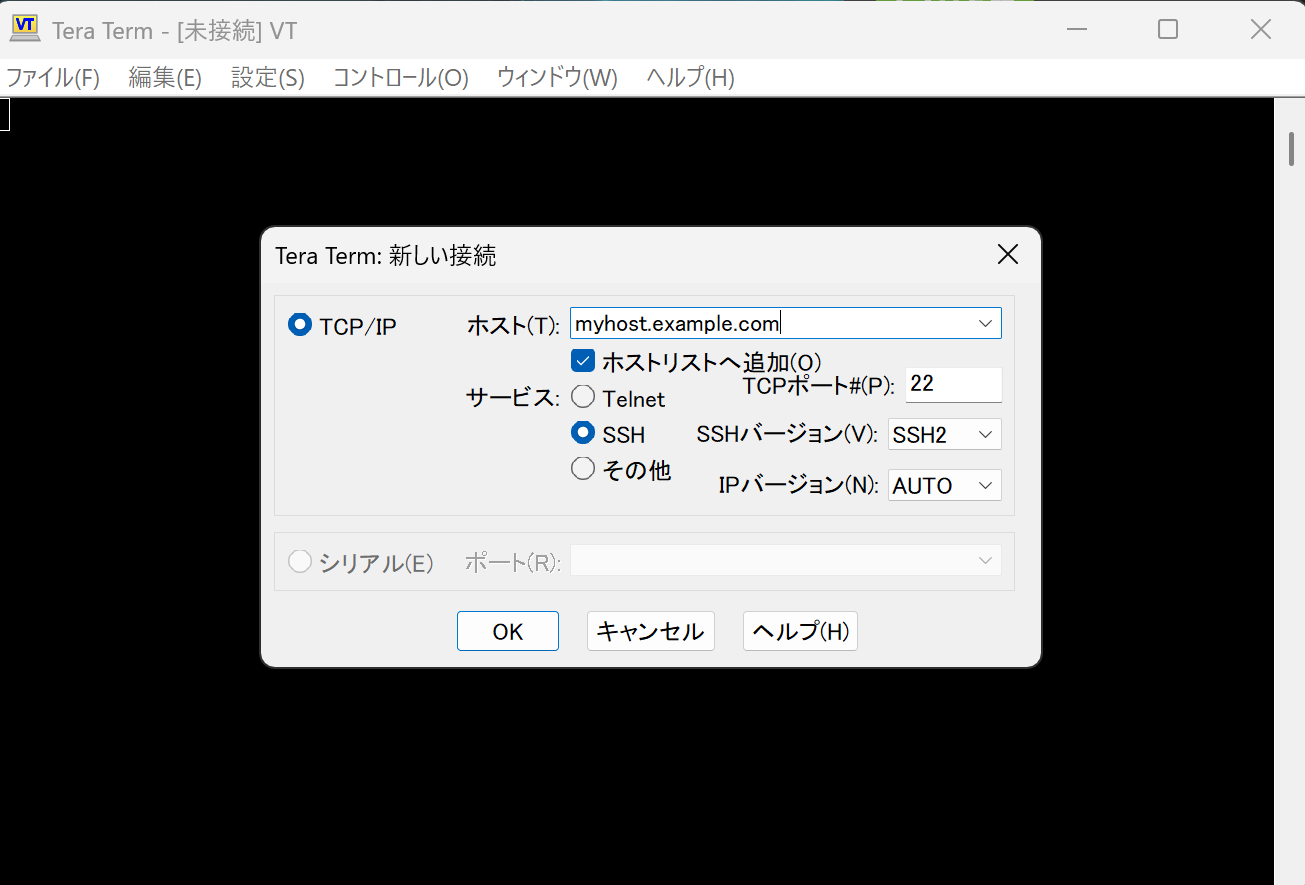Close the Tera Term main window
The image size is (1305, 885).
click(1261, 30)
